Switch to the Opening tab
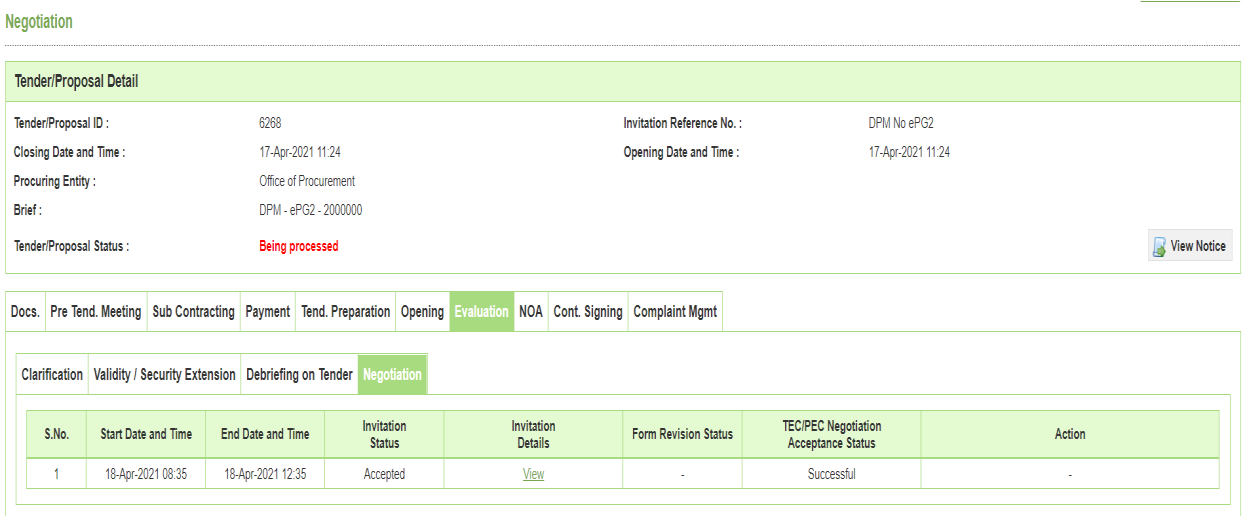The image size is (1245, 516). coord(422,312)
